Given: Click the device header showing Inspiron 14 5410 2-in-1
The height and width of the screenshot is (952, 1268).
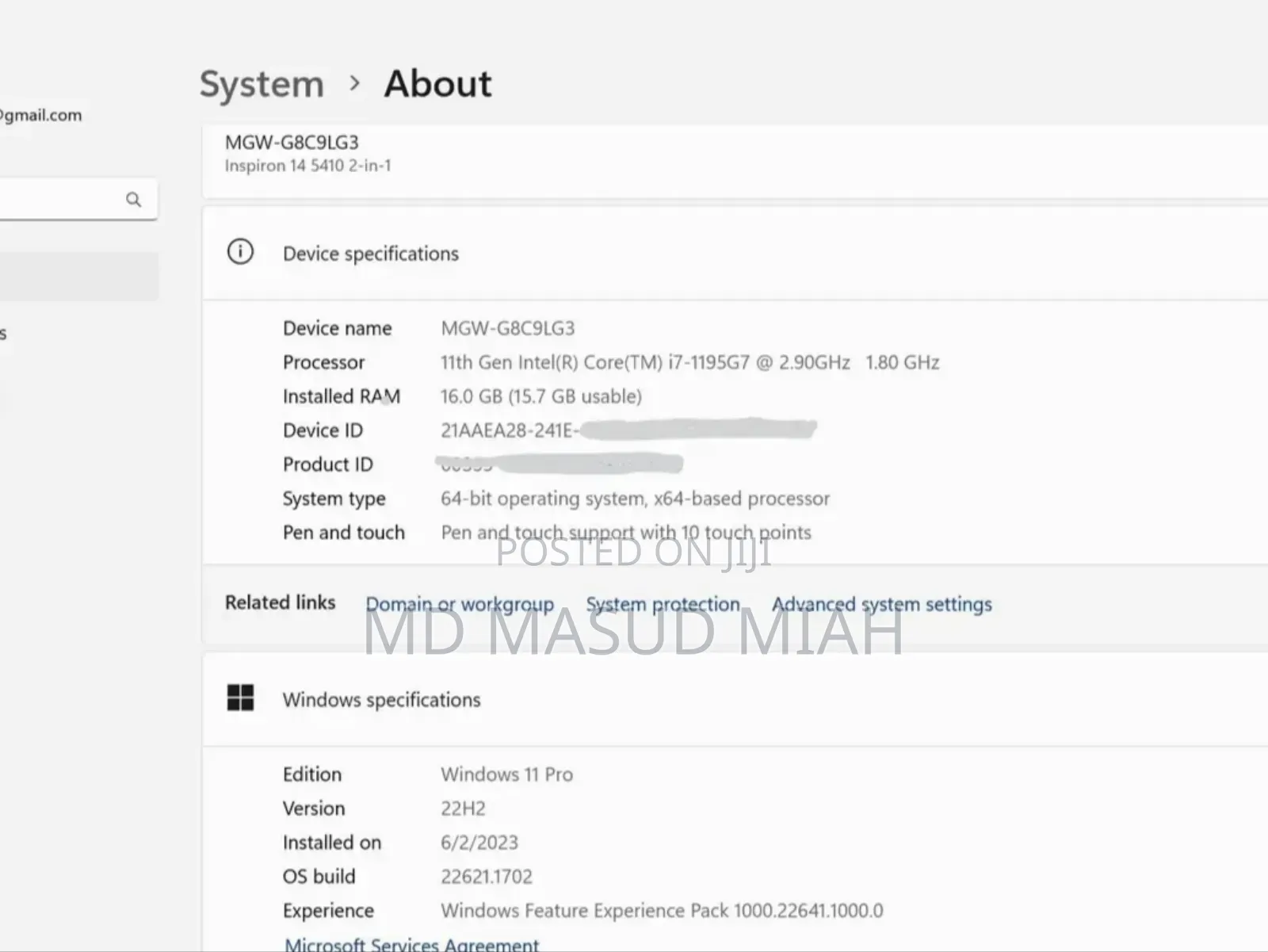Looking at the screenshot, I should click(307, 153).
